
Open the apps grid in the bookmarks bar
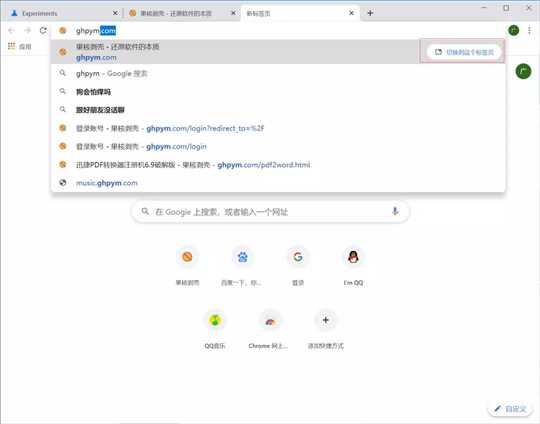click(12, 46)
